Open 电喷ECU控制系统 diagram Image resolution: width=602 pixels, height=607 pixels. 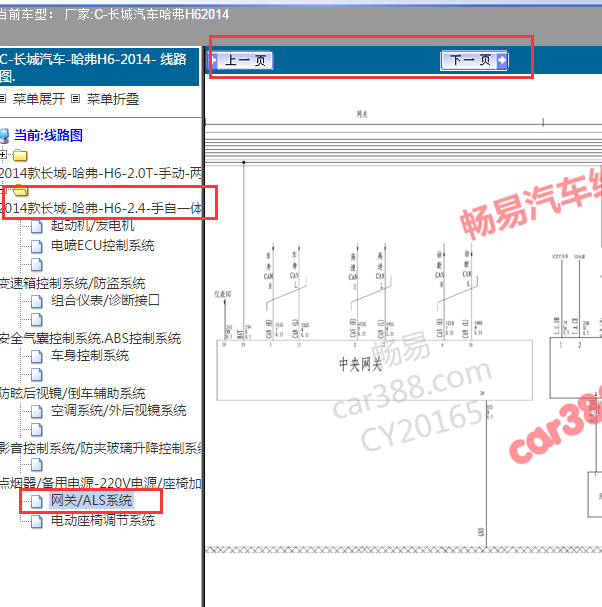click(x=103, y=245)
